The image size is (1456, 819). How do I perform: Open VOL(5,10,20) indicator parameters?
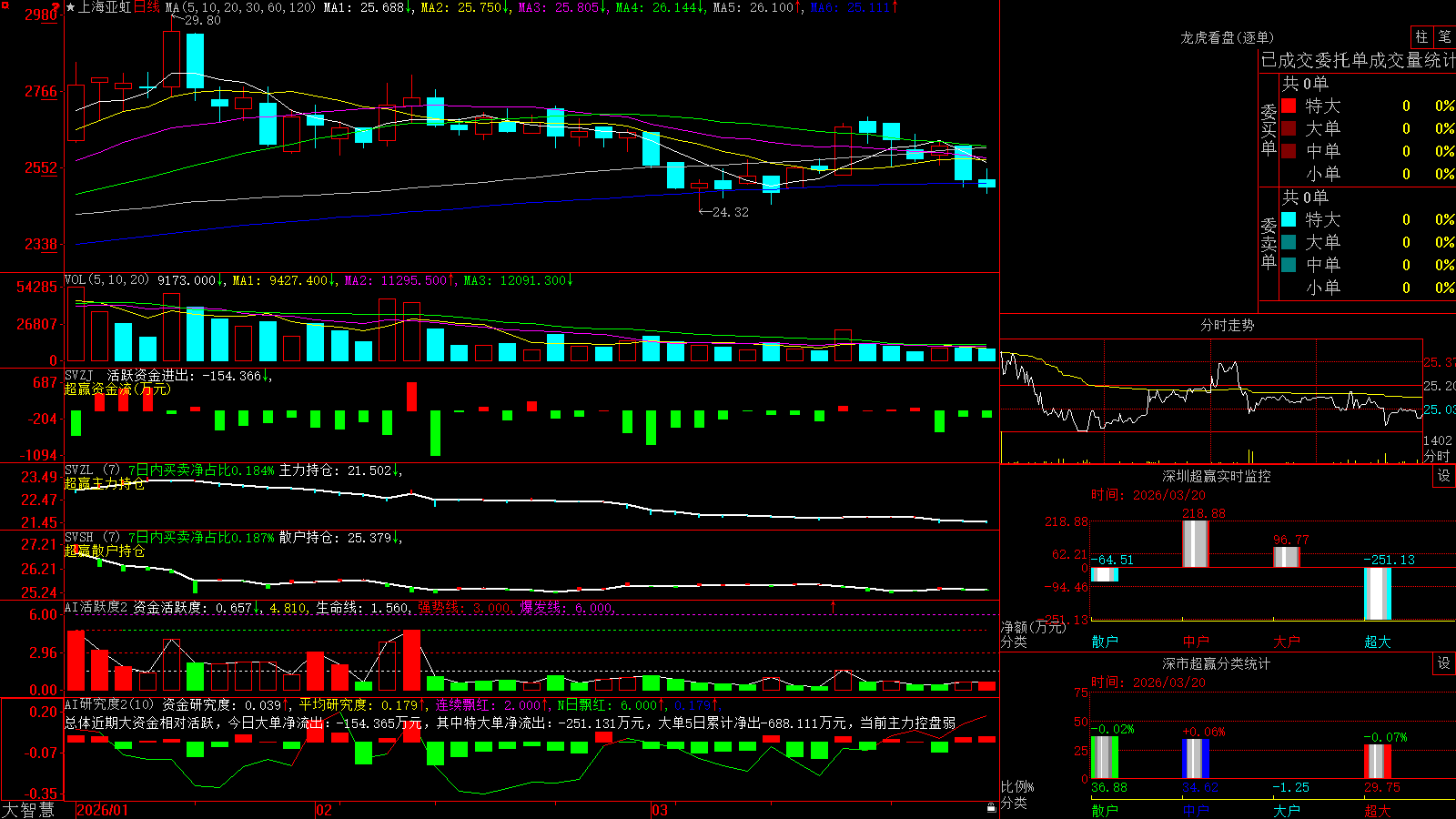pyautogui.click(x=107, y=280)
